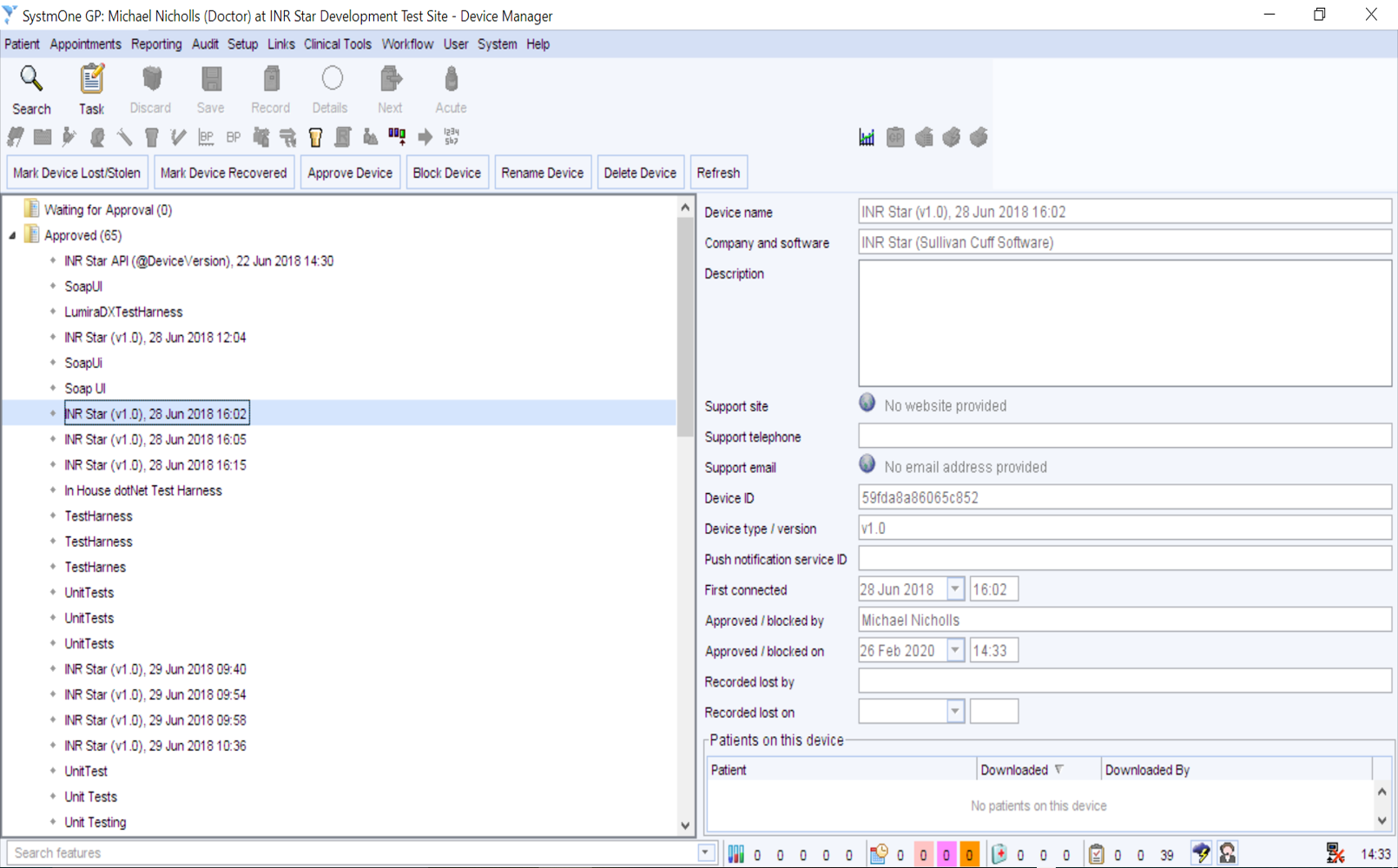This screenshot has height=868, width=1398.
Task: Select the Unit Testing device
Action: (x=96, y=822)
